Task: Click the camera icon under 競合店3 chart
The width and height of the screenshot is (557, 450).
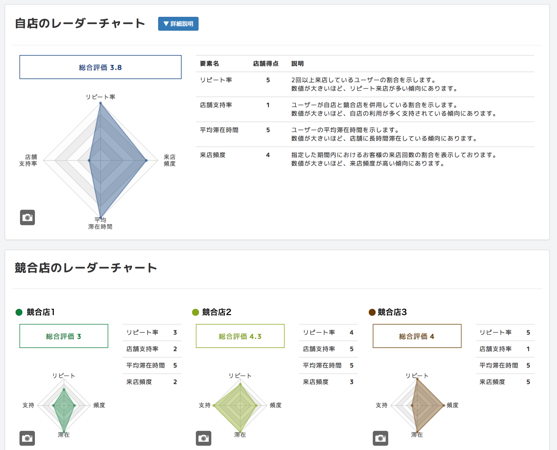Action: click(380, 438)
